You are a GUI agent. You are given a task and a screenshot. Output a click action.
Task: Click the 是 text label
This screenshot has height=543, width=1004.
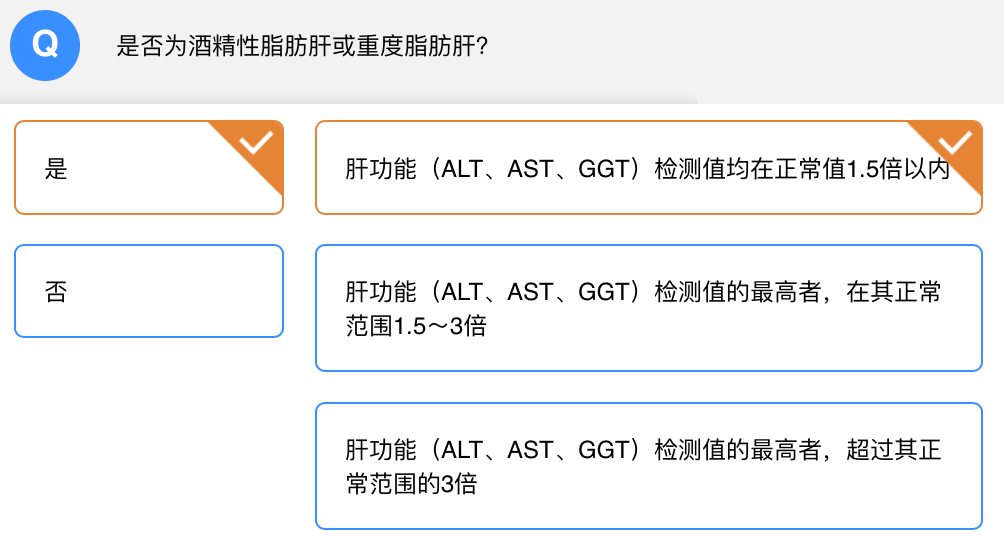click(x=56, y=169)
